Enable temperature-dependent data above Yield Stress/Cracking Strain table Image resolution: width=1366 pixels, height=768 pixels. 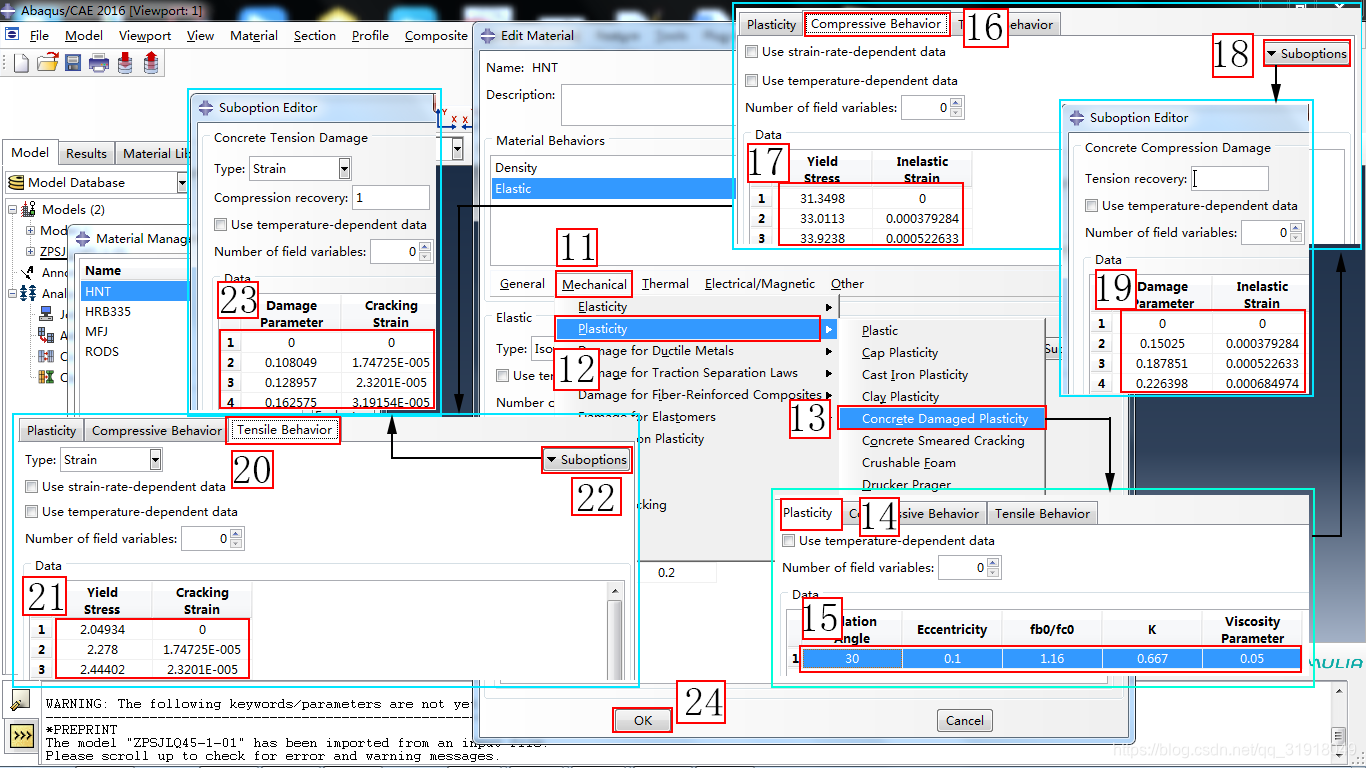pos(32,512)
